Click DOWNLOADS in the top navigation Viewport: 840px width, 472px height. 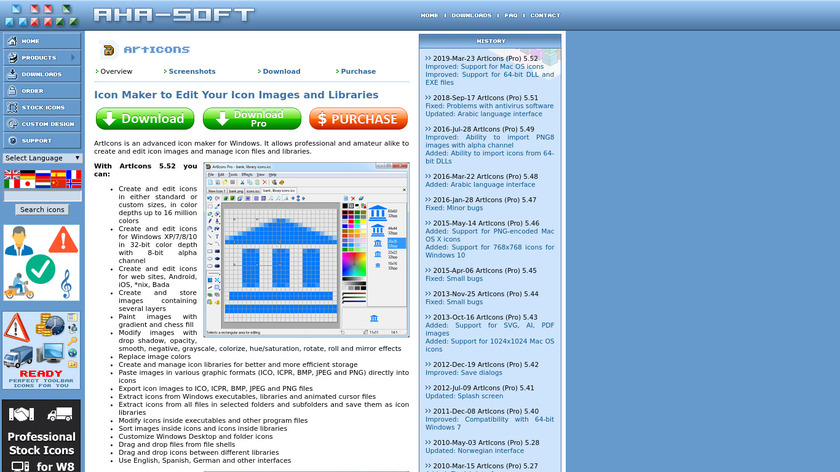point(471,16)
